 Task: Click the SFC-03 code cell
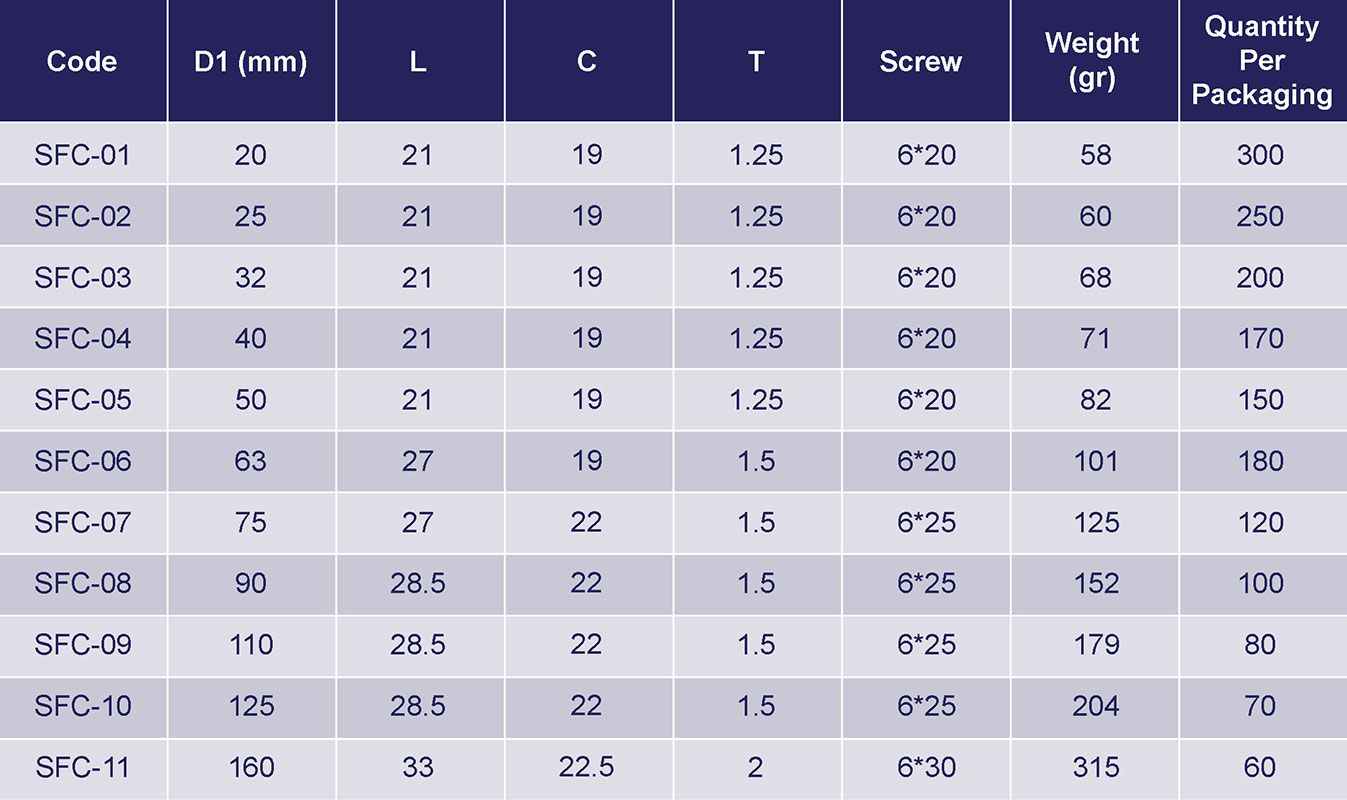pos(82,277)
